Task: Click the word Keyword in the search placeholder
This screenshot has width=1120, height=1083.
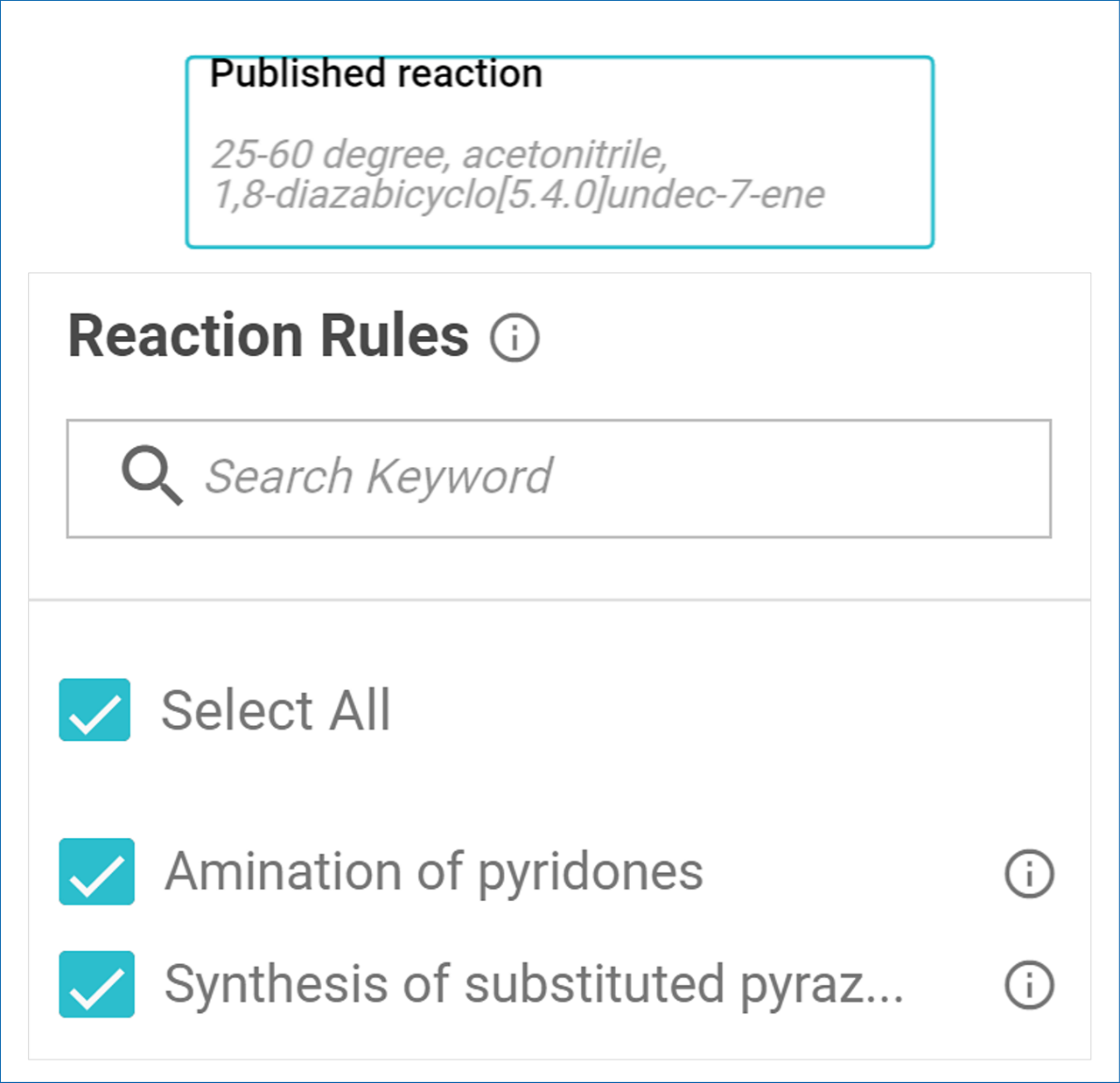Action: click(459, 477)
